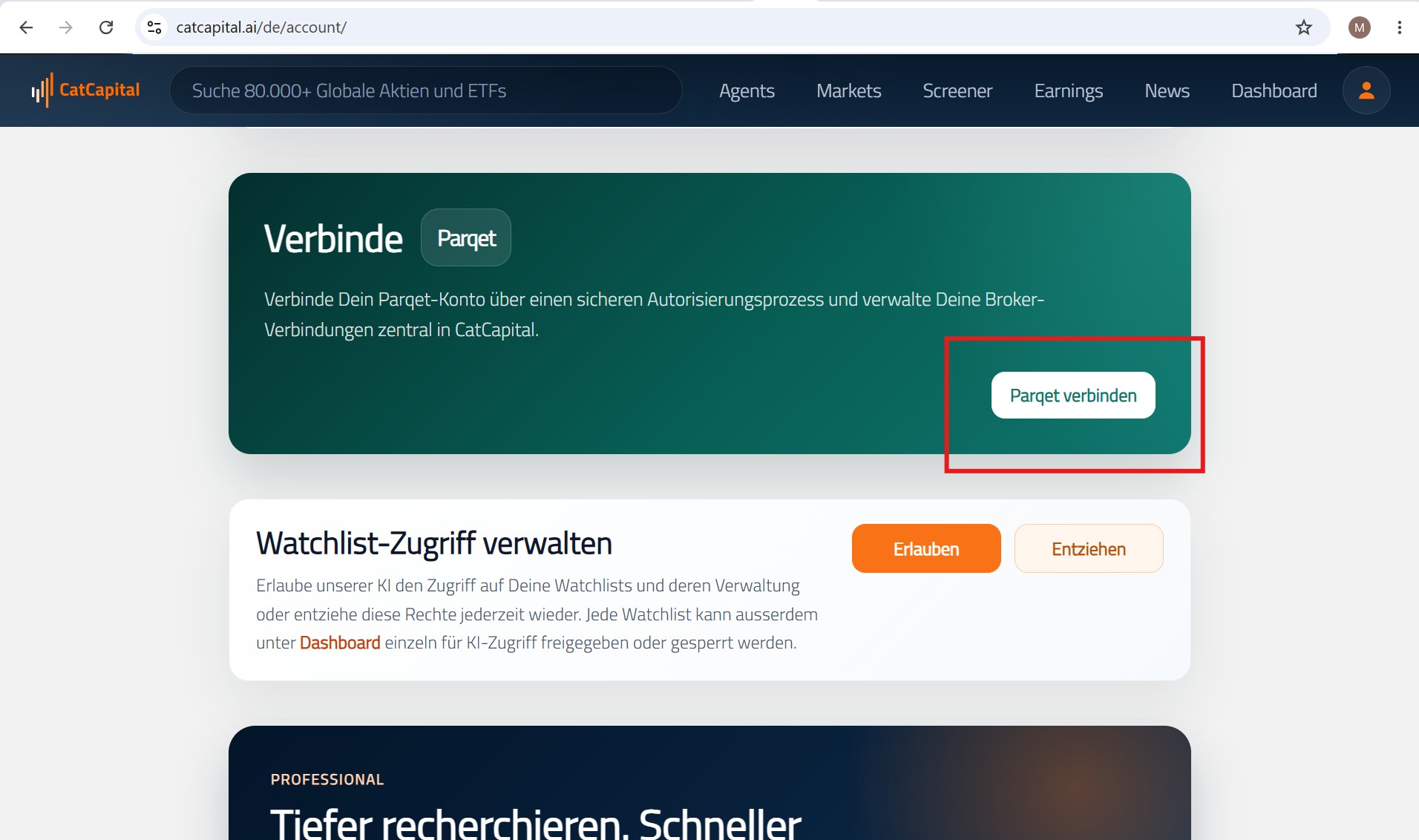Focus the stock and ETF search field

426,91
